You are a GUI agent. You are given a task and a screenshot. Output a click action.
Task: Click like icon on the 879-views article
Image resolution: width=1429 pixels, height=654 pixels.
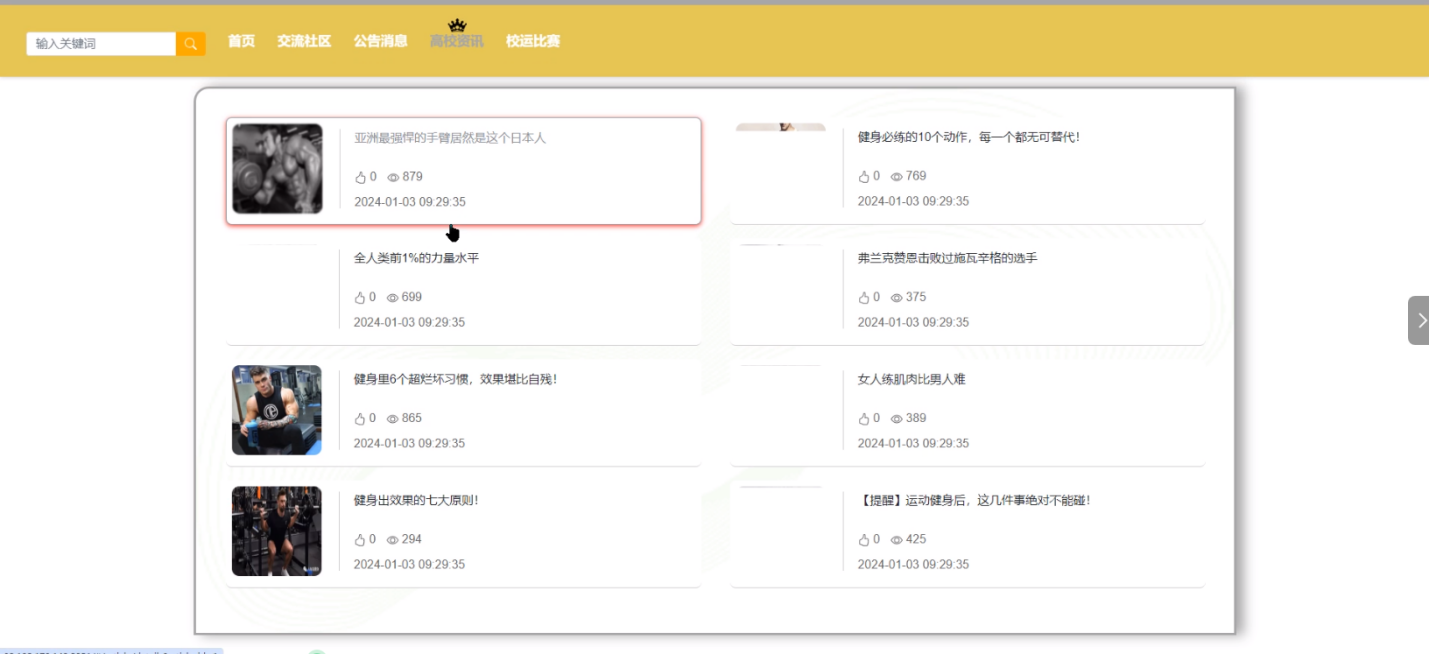[x=361, y=177]
